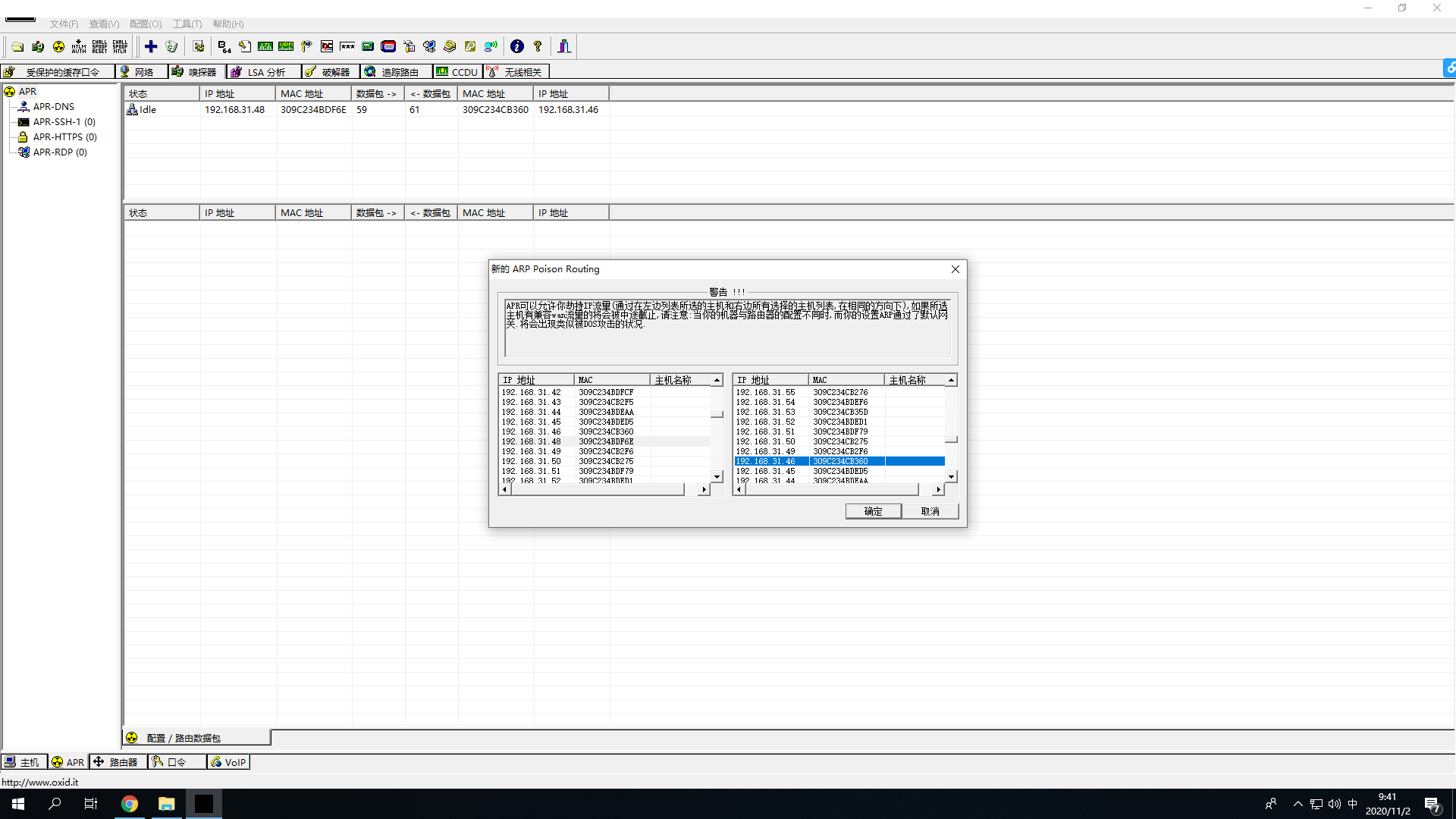Toggle the sniffer start/stop toolbar icon
The height and width of the screenshot is (819, 1456).
point(38,47)
